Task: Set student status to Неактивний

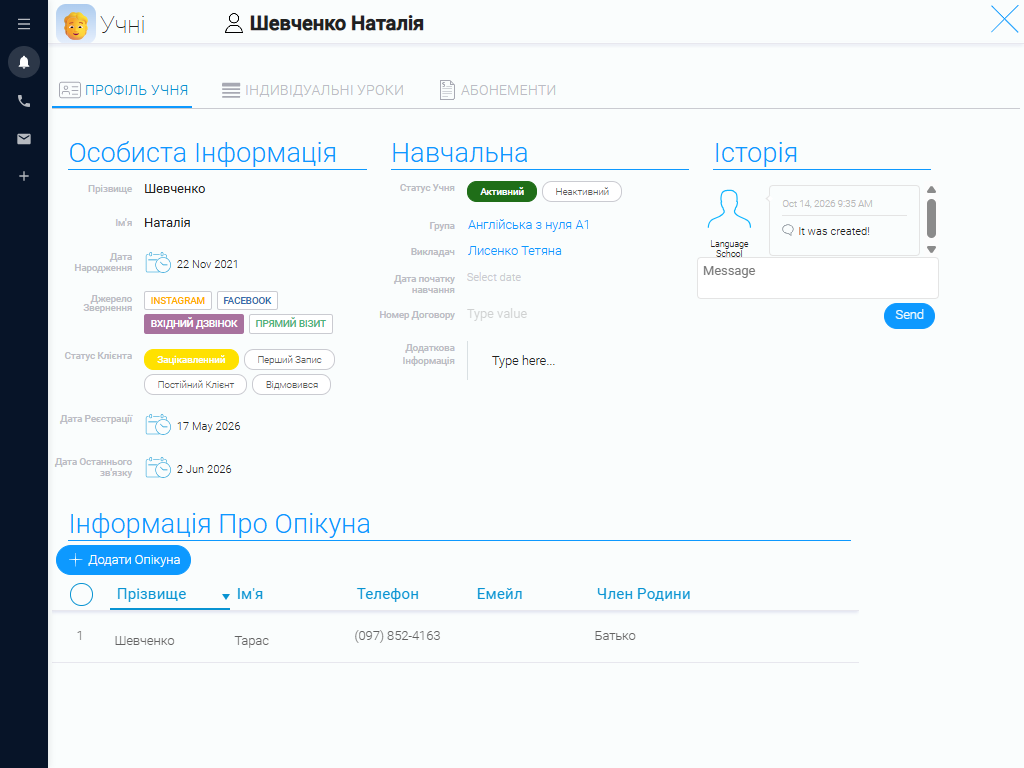Action: coord(582,191)
